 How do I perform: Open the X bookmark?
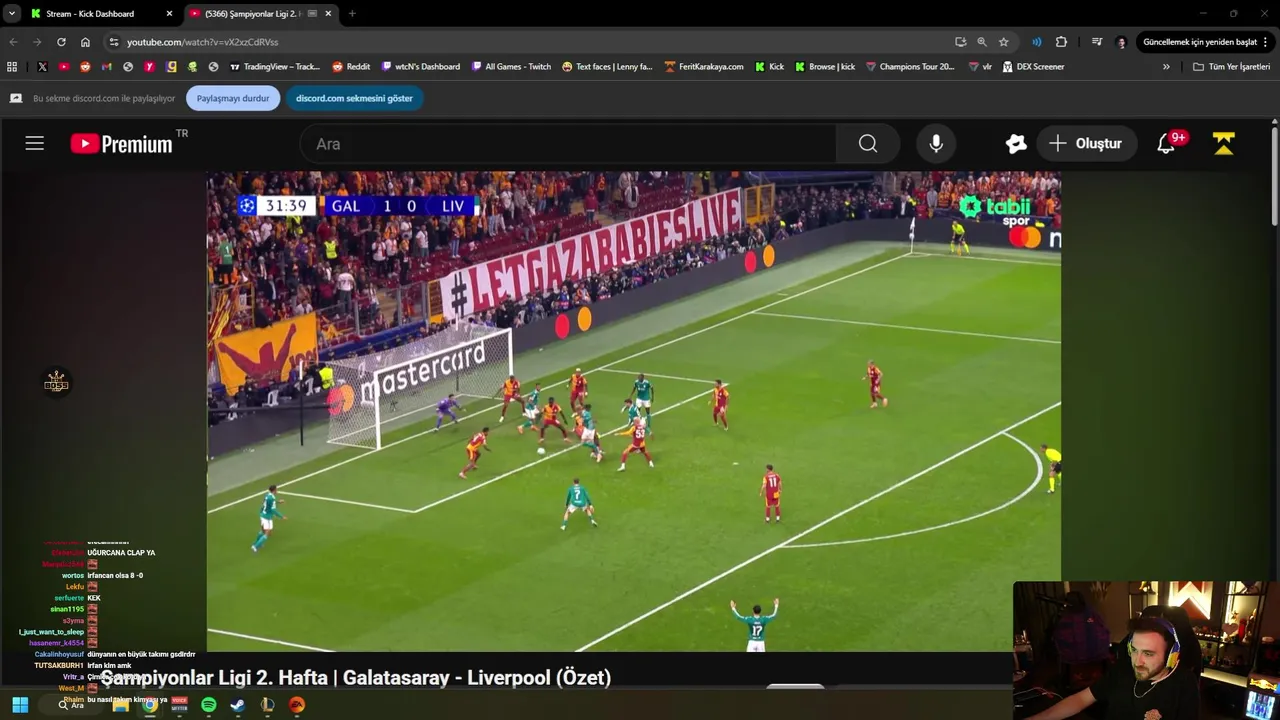pos(42,67)
